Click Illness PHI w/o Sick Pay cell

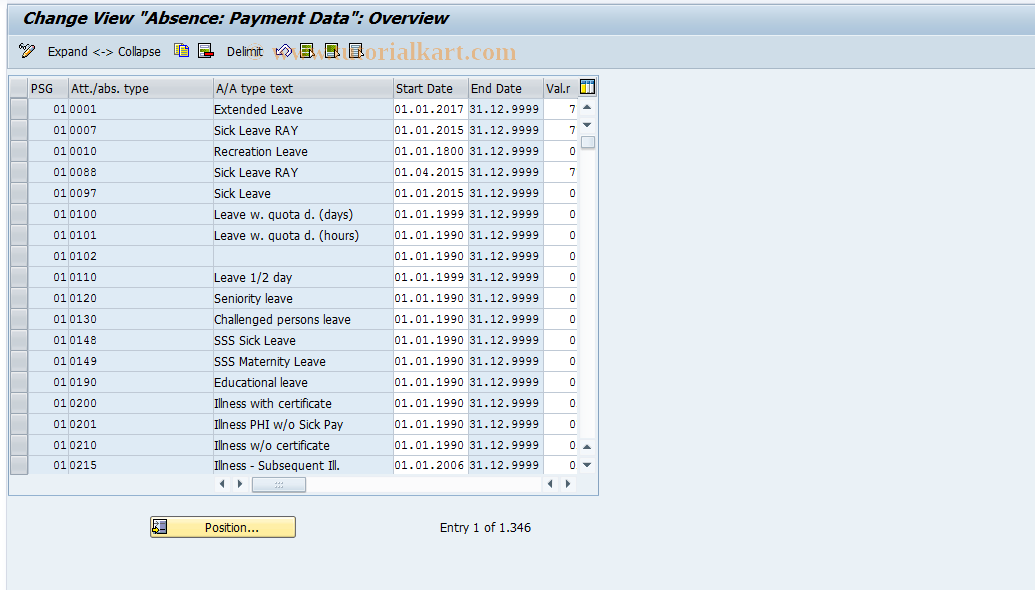pyautogui.click(x=303, y=424)
